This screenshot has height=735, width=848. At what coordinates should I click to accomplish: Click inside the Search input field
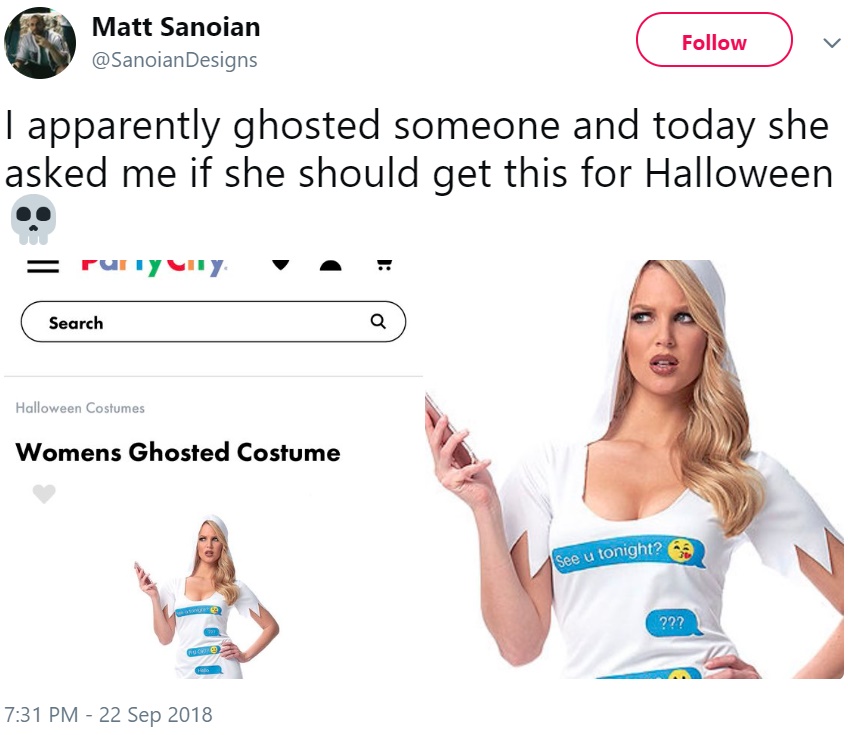[x=213, y=322]
